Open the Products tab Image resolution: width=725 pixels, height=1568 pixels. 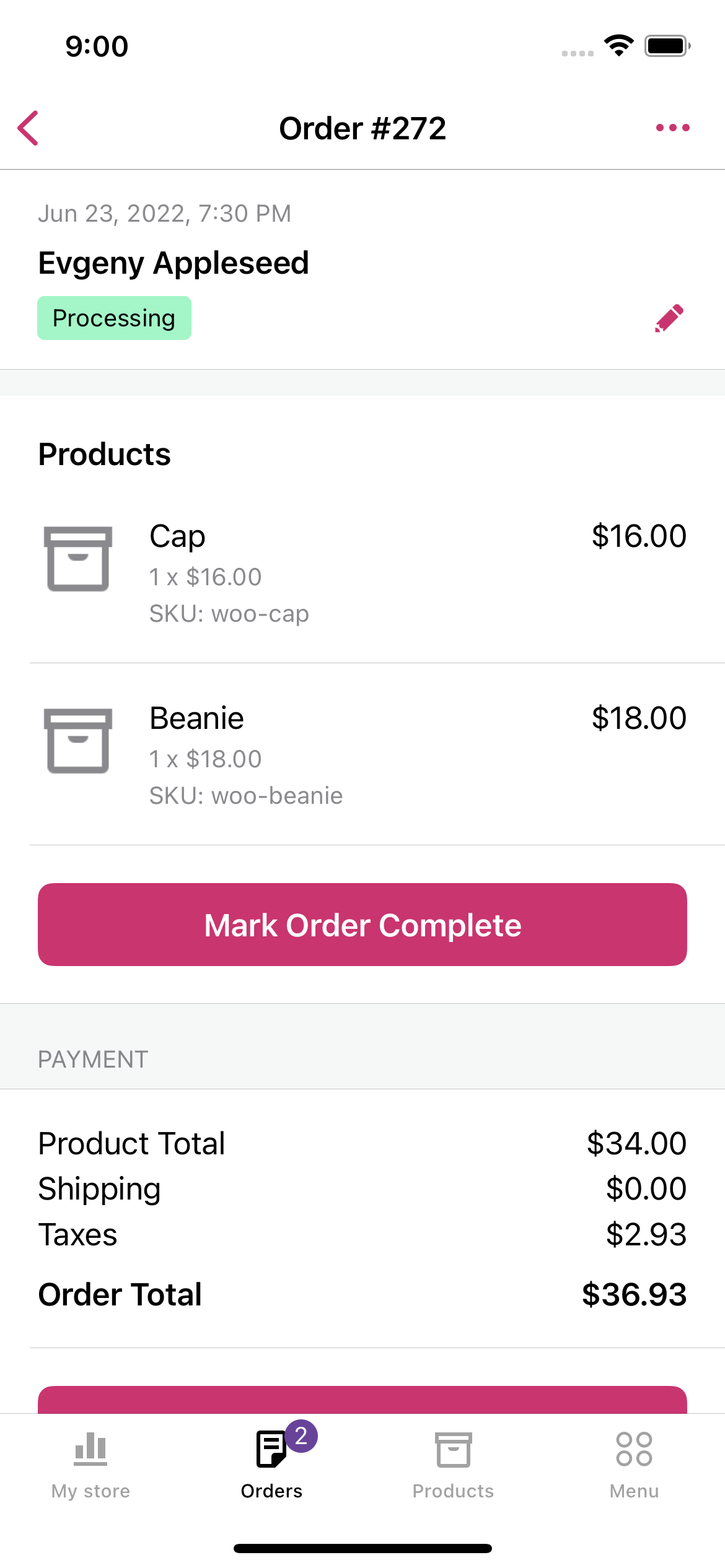(453, 1465)
